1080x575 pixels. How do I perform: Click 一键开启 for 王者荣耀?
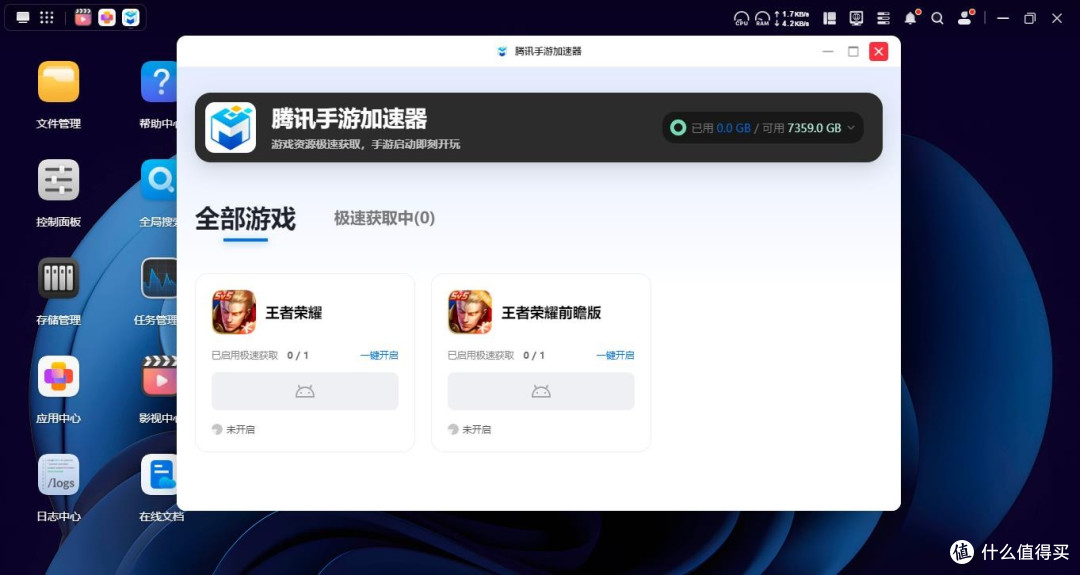pos(380,355)
